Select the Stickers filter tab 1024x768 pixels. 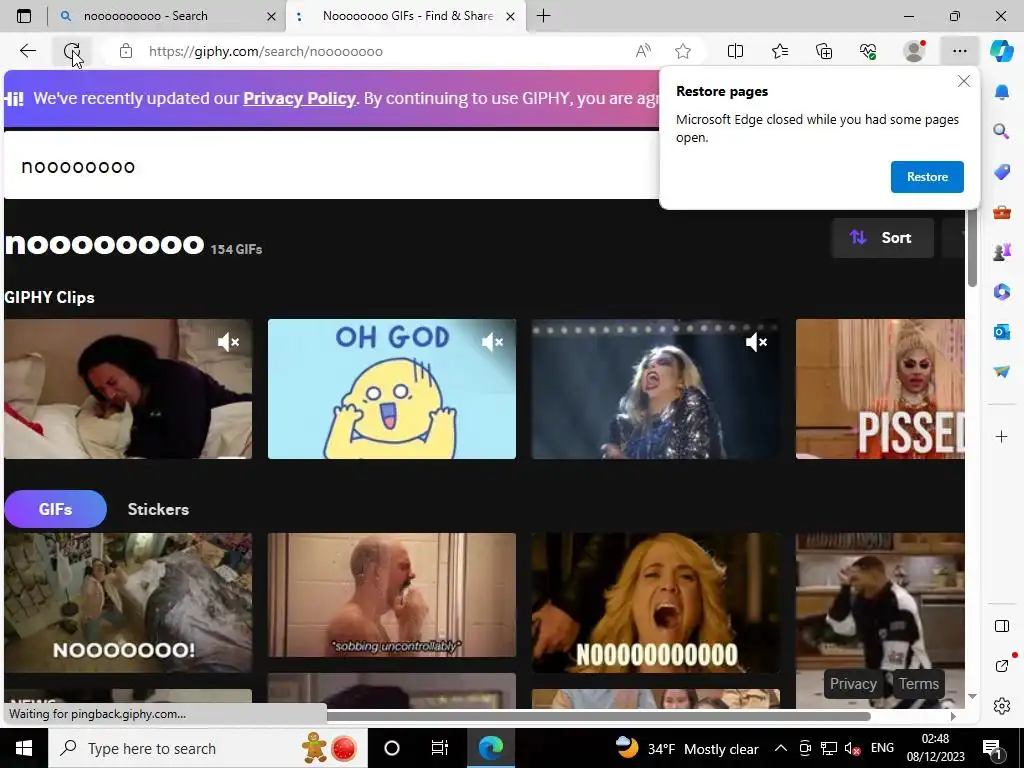[158, 509]
